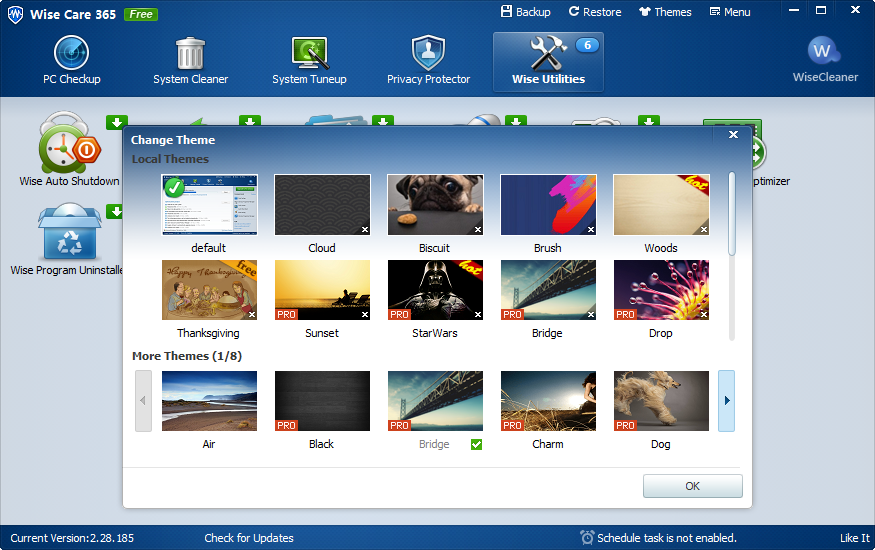Click the Backup button in title bar
The image size is (875, 550).
[x=526, y=12]
